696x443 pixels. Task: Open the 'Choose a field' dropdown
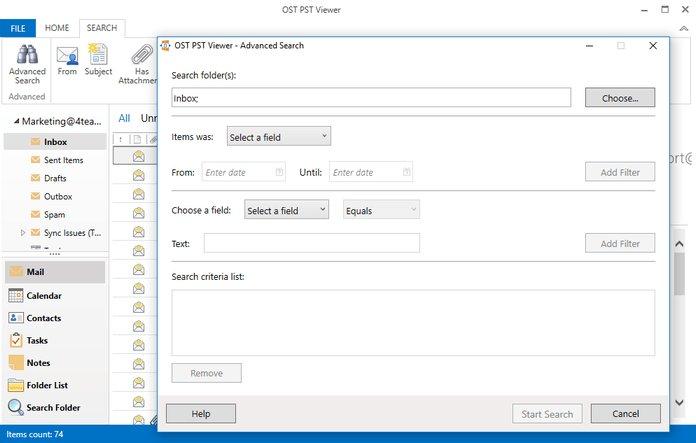[x=286, y=210]
